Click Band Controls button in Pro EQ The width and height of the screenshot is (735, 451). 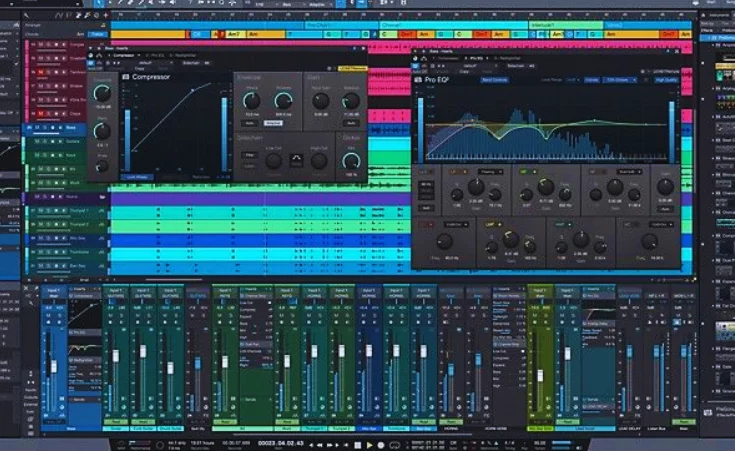494,80
